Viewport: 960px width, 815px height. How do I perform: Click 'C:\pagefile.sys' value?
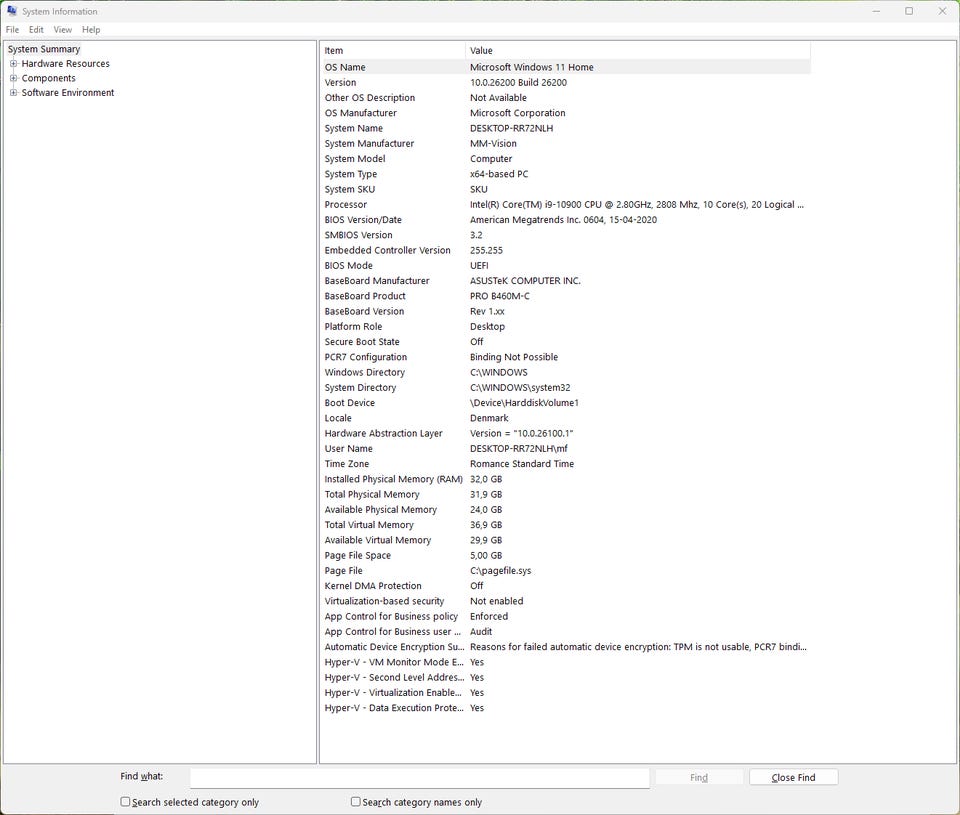(500, 571)
